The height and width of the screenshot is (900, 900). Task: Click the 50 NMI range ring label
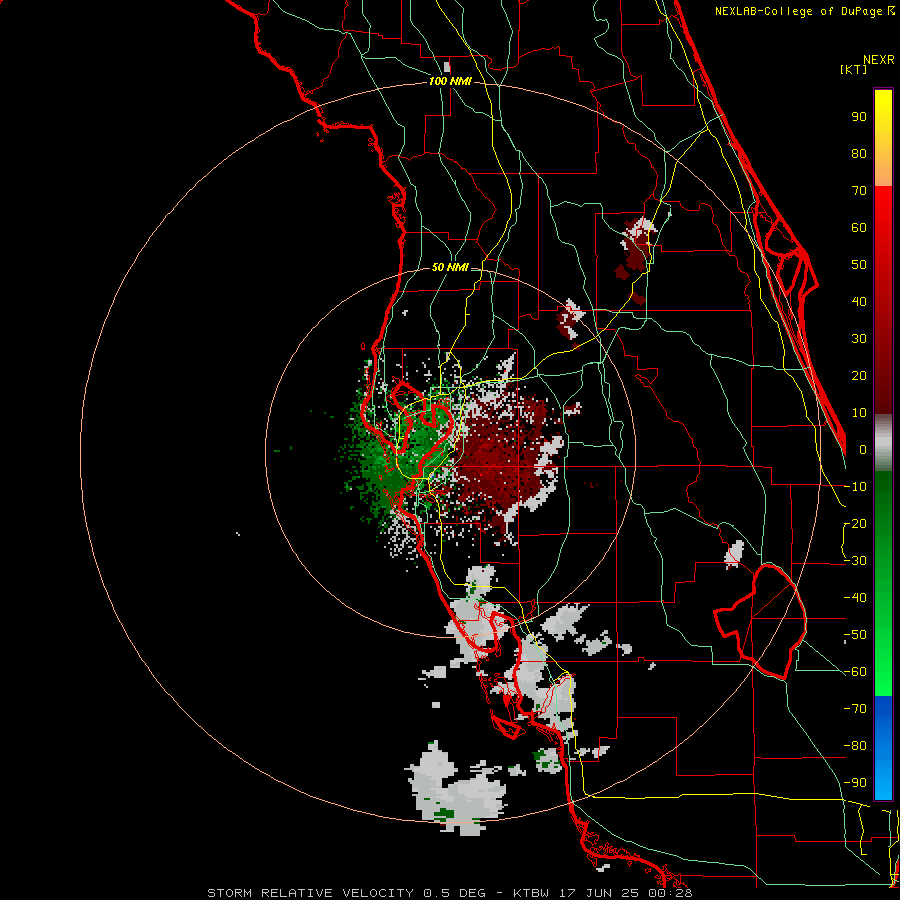[x=449, y=267]
